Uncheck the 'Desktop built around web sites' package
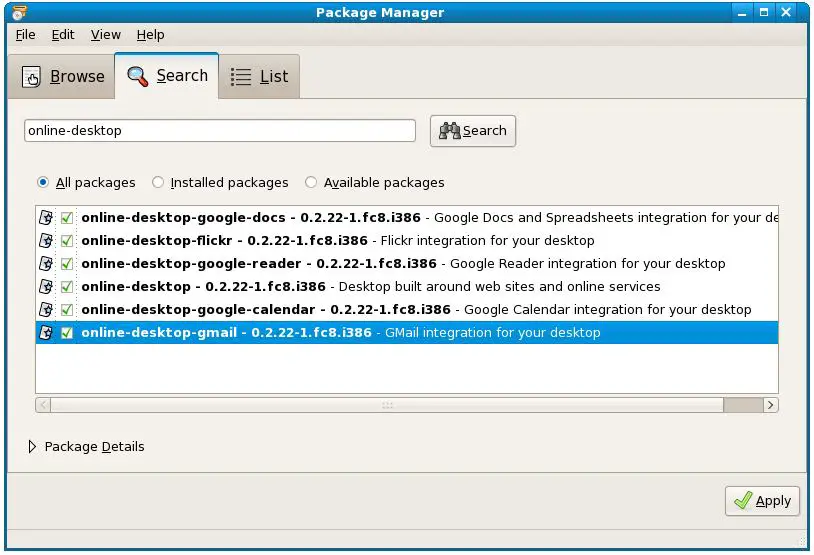 [x=67, y=287]
